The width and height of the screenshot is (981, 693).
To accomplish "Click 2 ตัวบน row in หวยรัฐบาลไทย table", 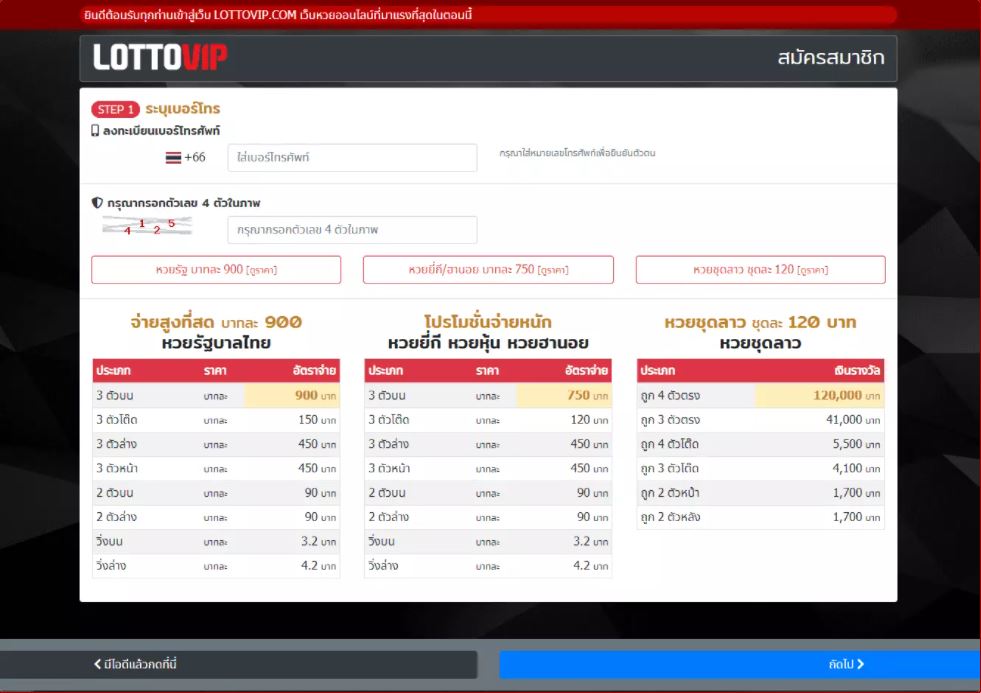I will coord(216,493).
